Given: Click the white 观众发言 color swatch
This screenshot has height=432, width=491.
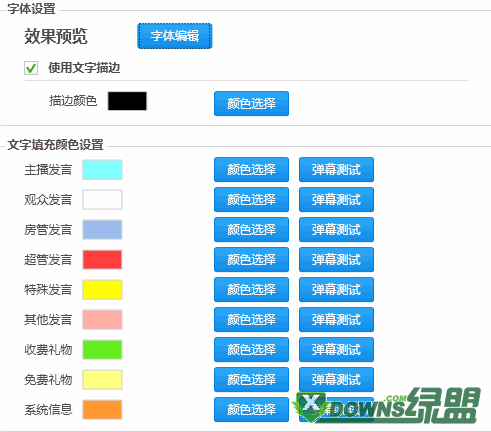Looking at the screenshot, I should point(102,200).
